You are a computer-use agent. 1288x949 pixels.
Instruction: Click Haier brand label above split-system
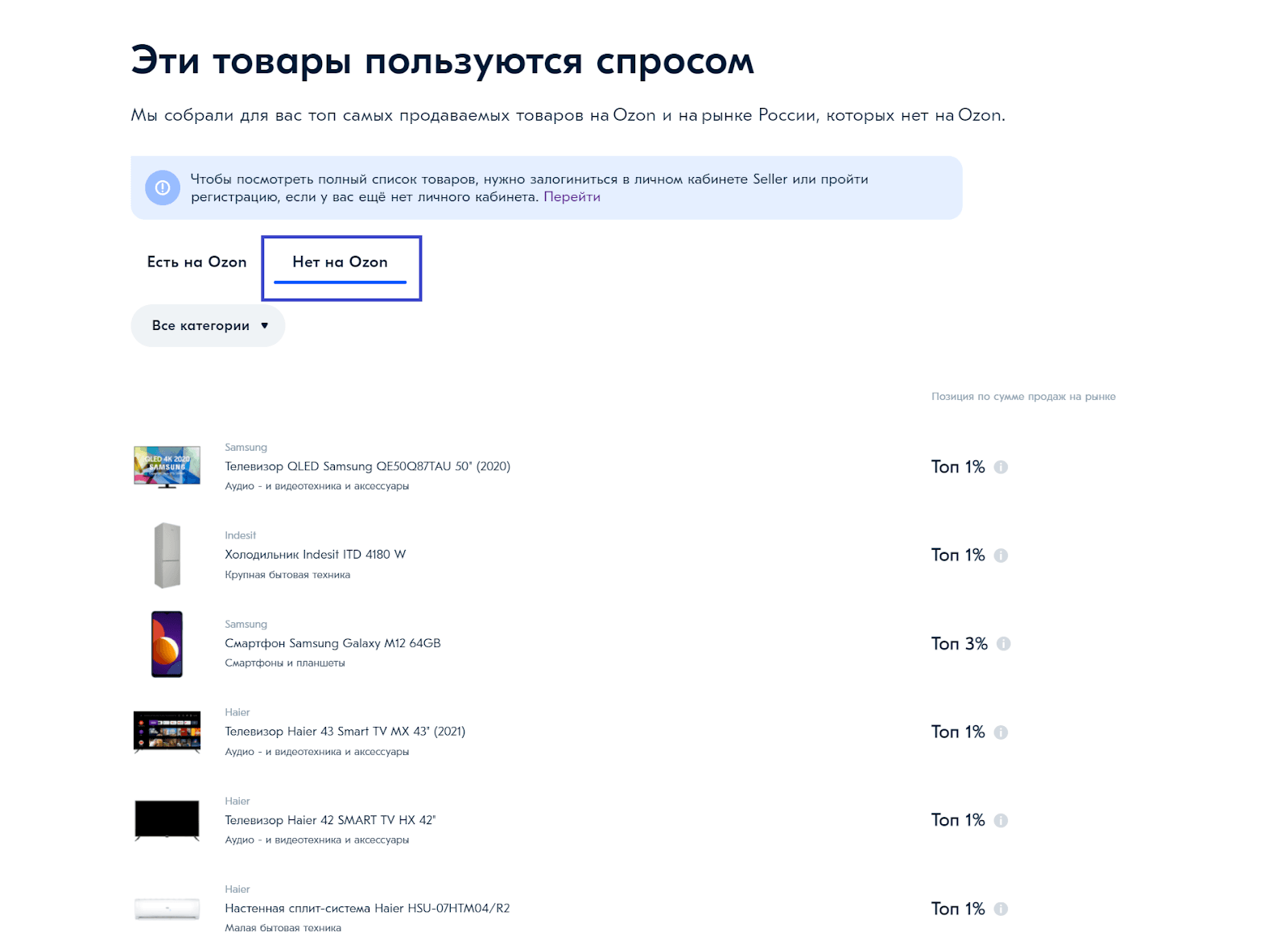coord(237,889)
